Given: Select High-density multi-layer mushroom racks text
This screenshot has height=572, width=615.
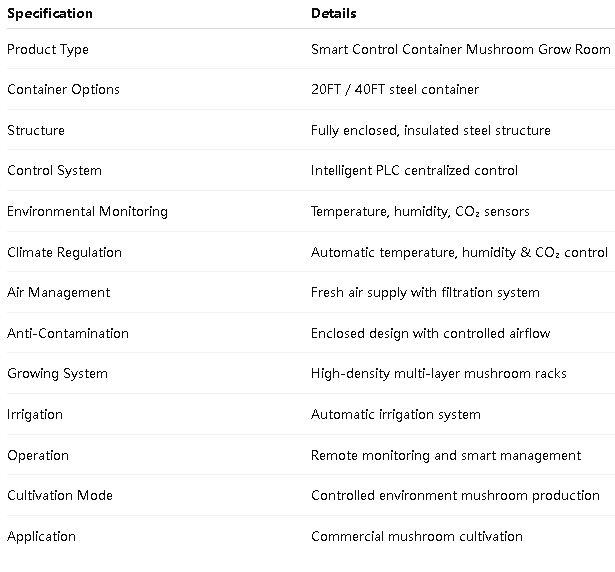Looking at the screenshot, I should click(438, 374).
